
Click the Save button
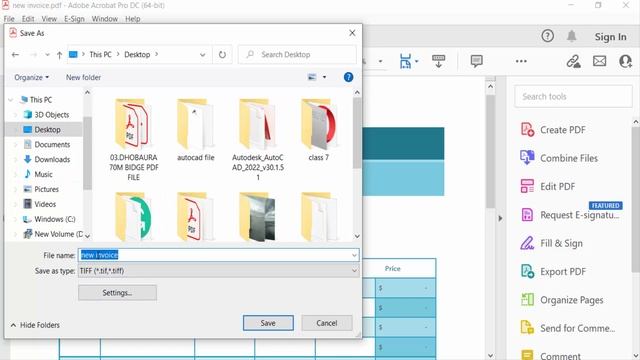pos(268,323)
